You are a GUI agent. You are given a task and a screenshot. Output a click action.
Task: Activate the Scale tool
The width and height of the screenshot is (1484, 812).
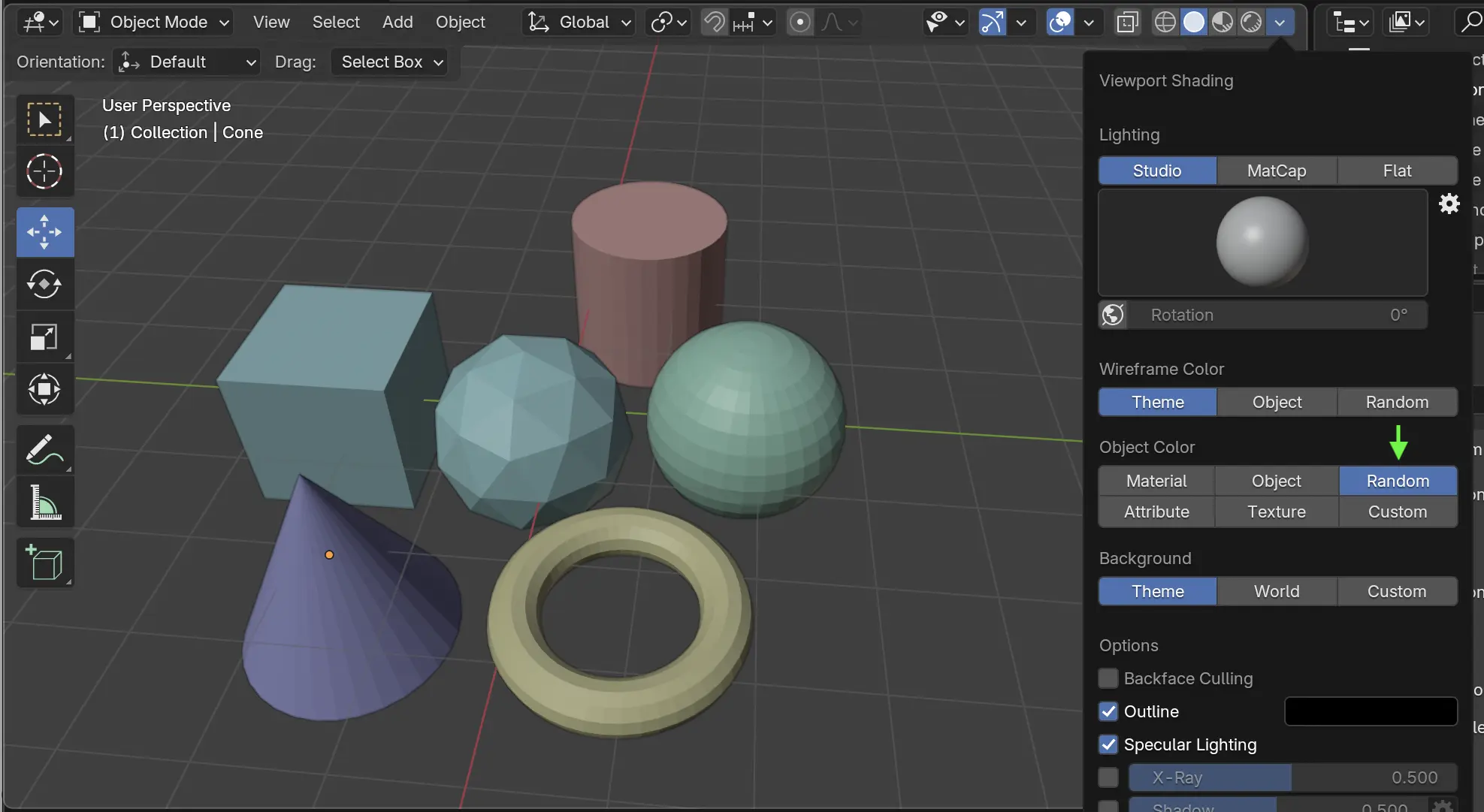coord(44,337)
